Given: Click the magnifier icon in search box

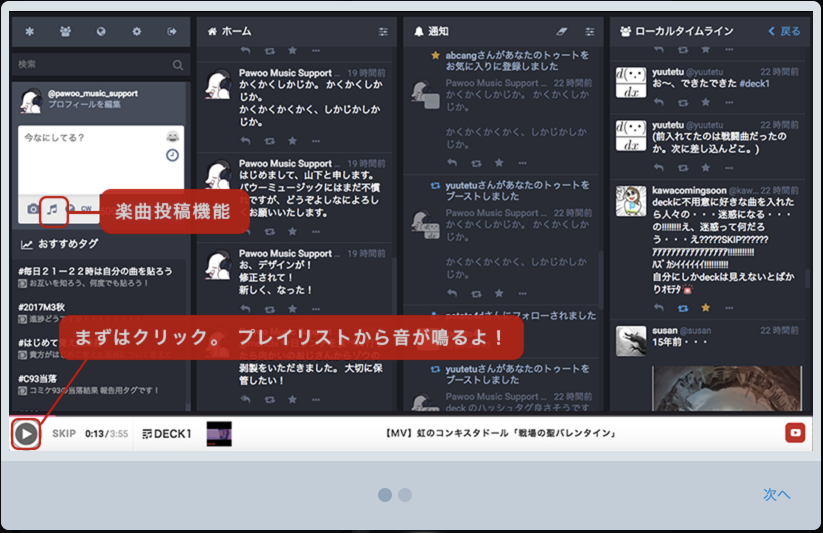Looking at the screenshot, I should pos(178,65).
